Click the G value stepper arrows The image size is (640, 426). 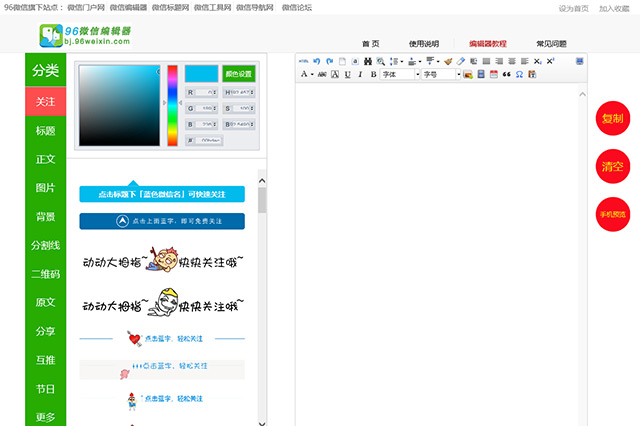215,109
